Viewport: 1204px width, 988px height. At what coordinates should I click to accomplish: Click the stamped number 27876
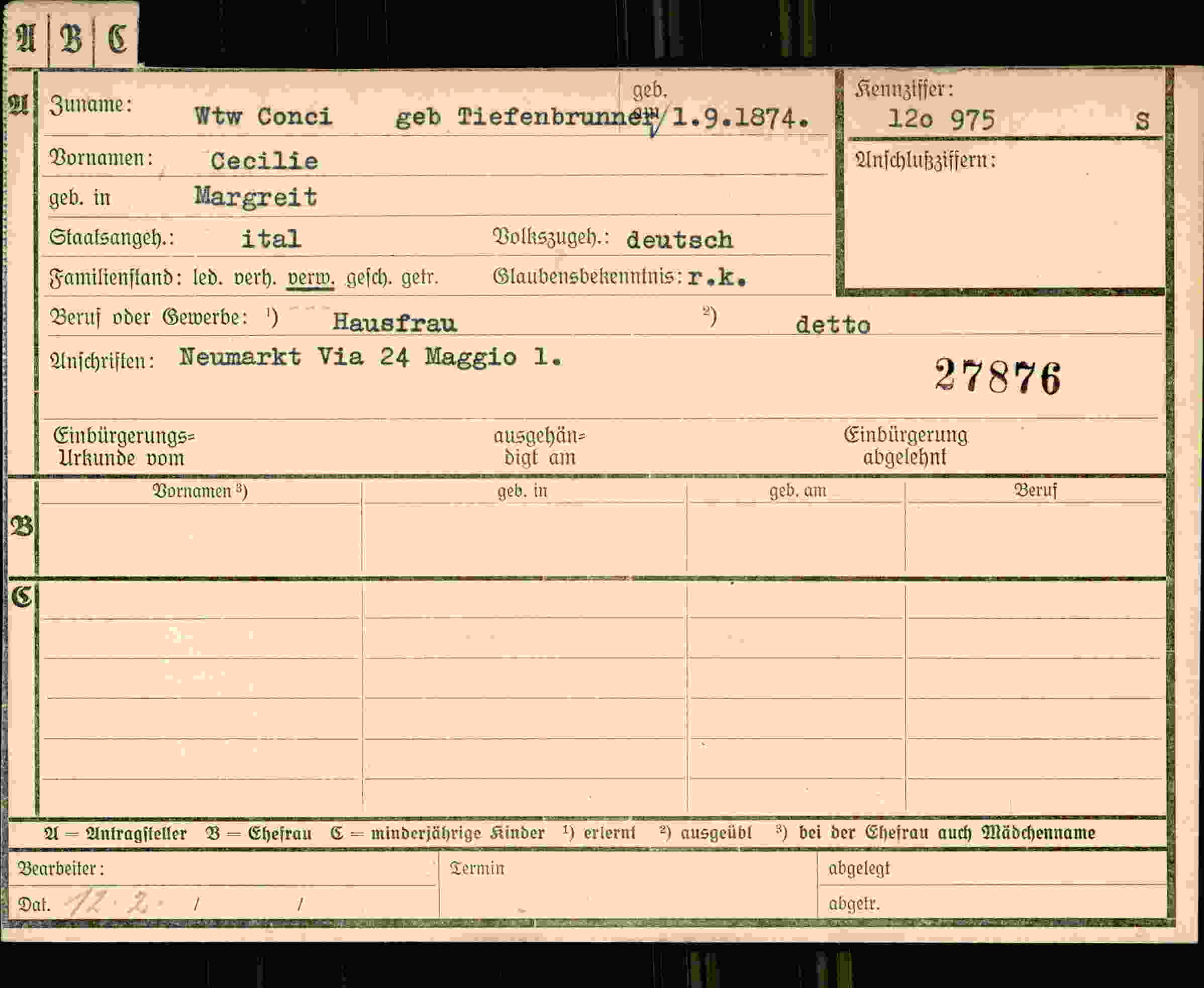(x=997, y=376)
